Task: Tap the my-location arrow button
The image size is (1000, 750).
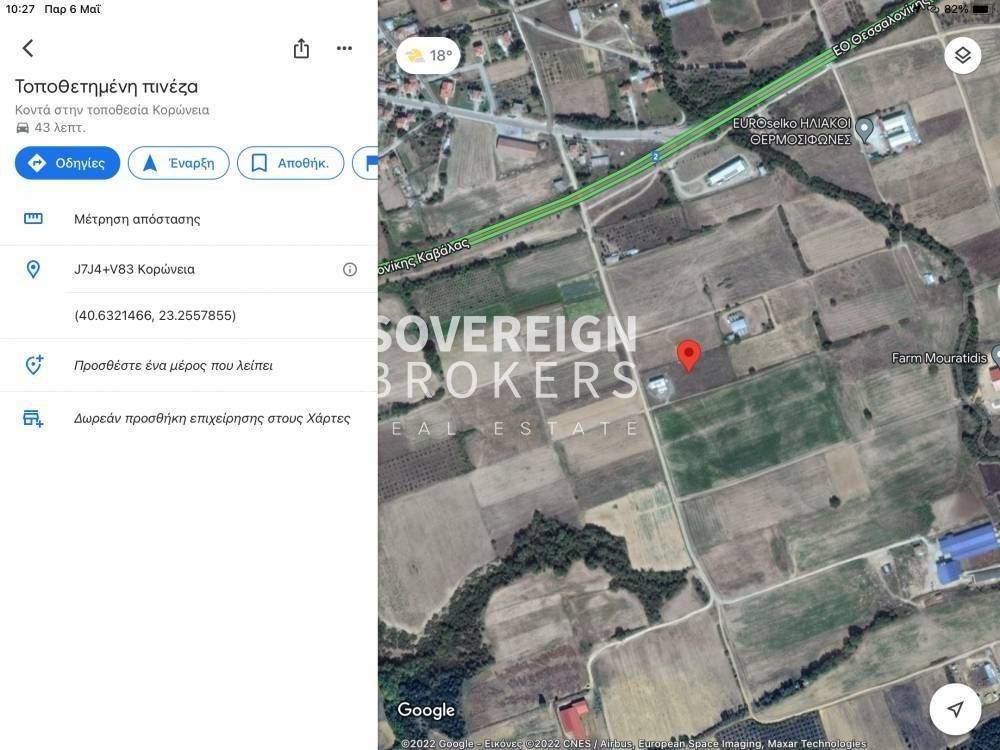Action: coord(955,709)
